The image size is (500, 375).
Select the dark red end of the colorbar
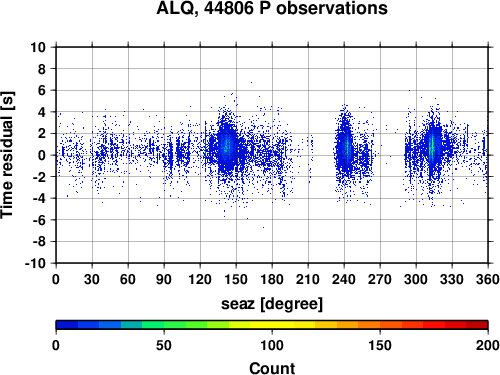(x=477, y=325)
